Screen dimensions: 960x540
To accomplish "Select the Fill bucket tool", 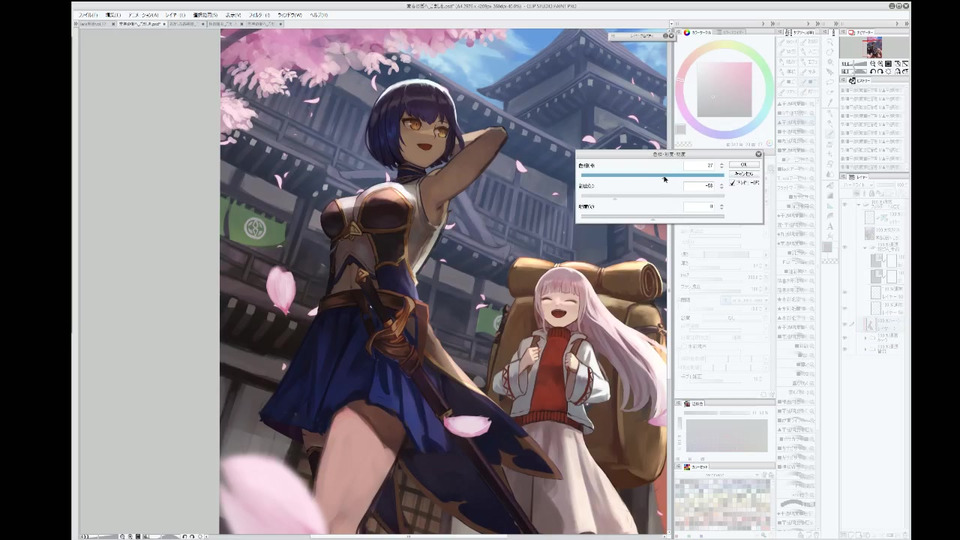I will coord(830,186).
